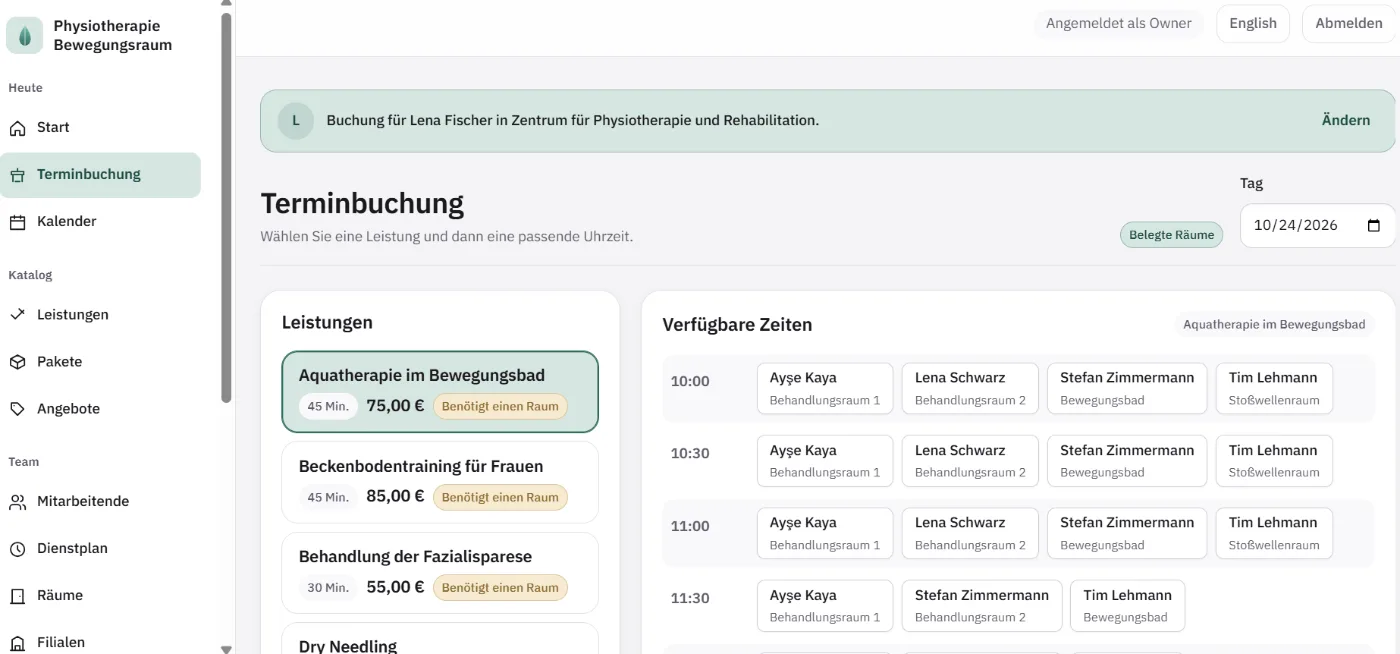Click the 11:00 time label

click(x=690, y=526)
